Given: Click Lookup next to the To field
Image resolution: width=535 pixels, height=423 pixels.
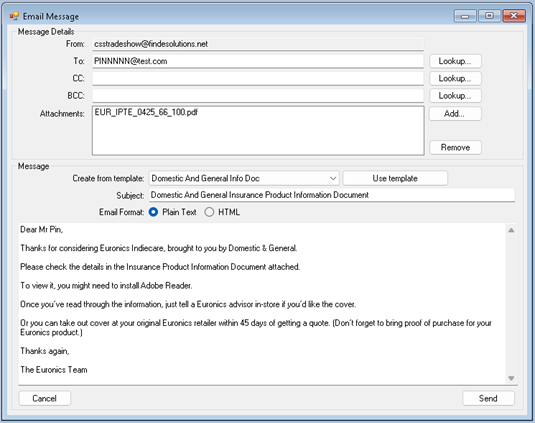Looking at the screenshot, I should pos(455,61).
